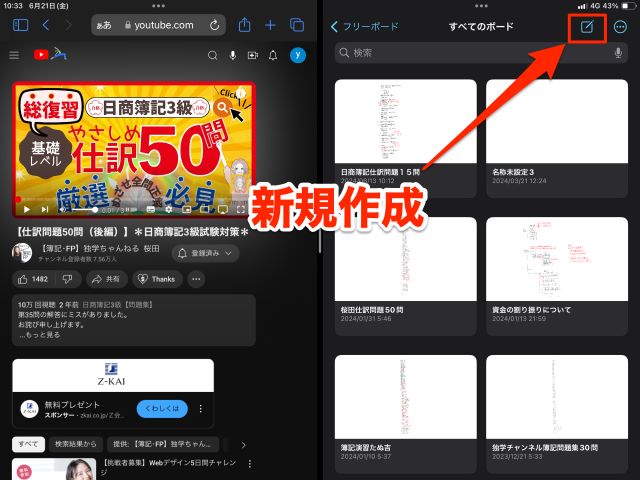Dislike the video
Screen dimensions: 640x480
click(x=67, y=279)
